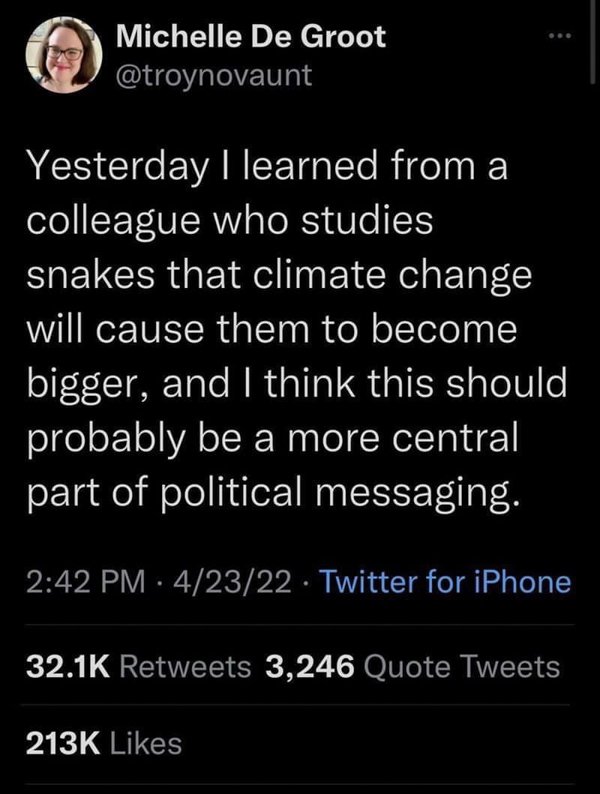Image resolution: width=600 pixels, height=794 pixels.
Task: Click the Twitter for iPhone source link
Action: [446, 581]
